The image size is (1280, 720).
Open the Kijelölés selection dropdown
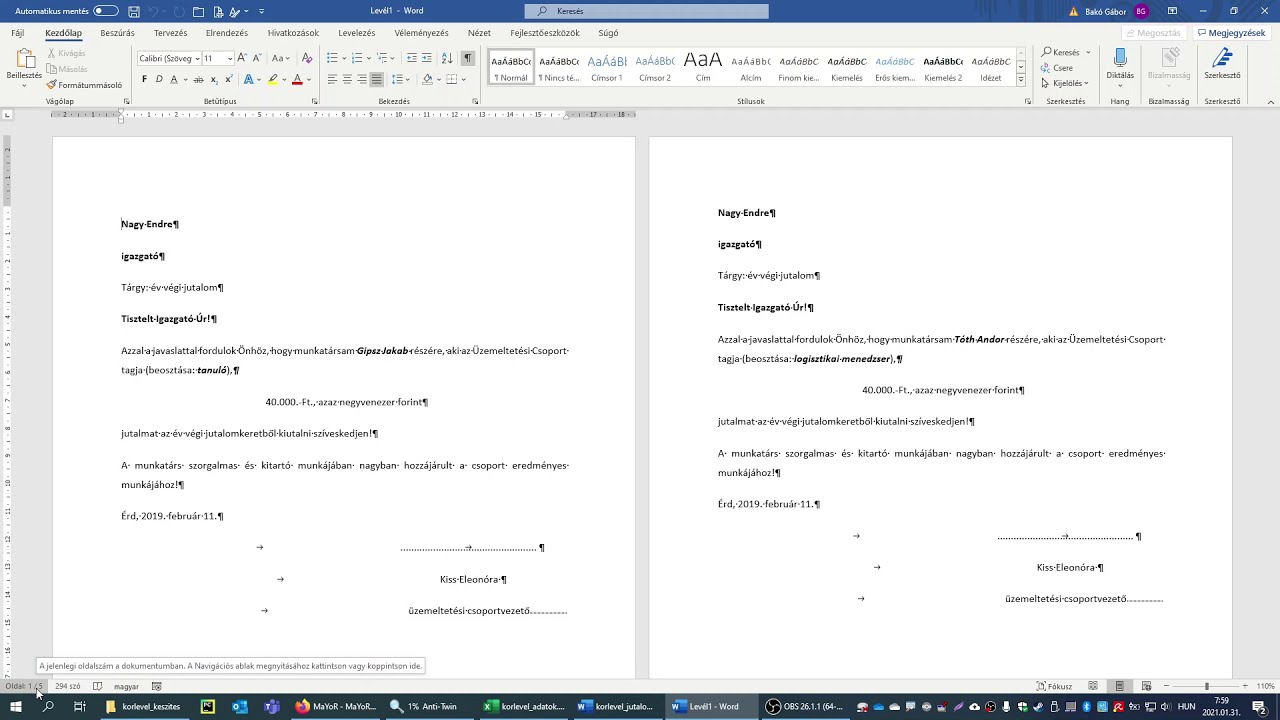pyautogui.click(x=1066, y=84)
